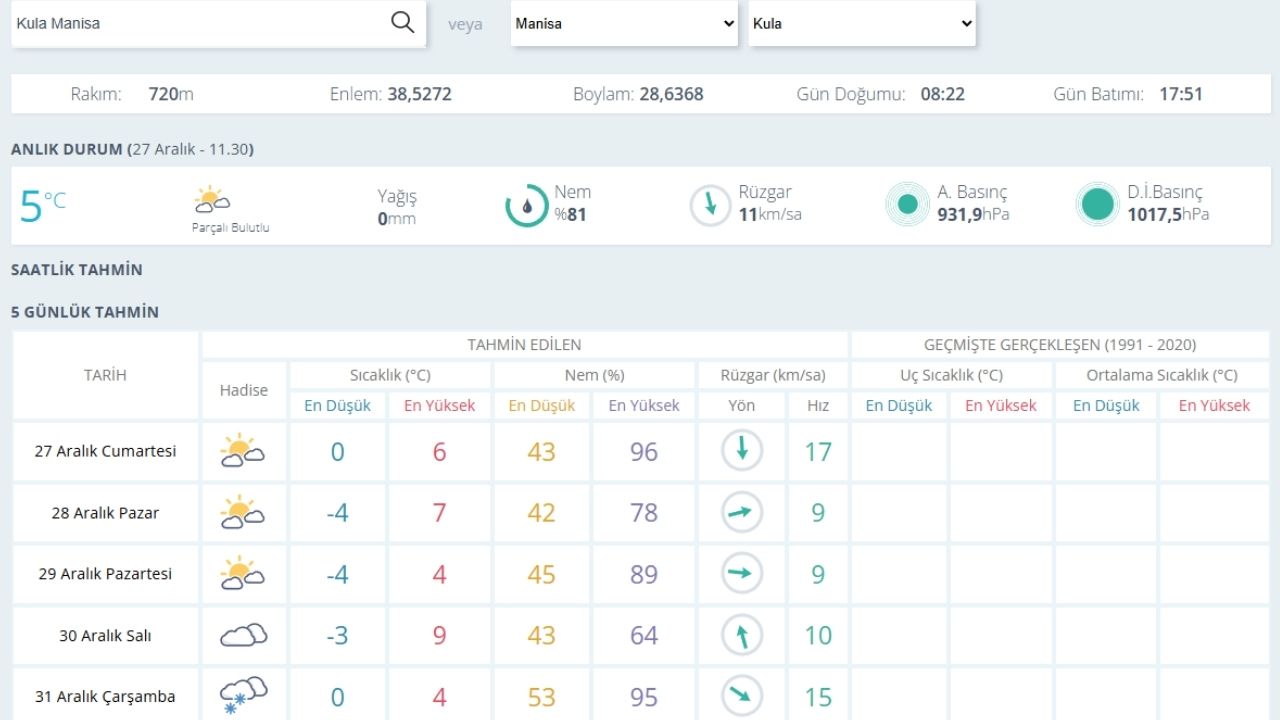The height and width of the screenshot is (720, 1280).
Task: Click the D.İ.Basınç pressure icon
Action: [x=1097, y=205]
